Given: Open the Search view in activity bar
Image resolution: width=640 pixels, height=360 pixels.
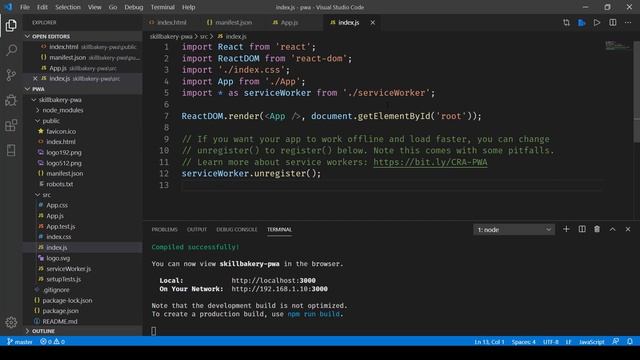Looking at the screenshot, I should [11, 50].
